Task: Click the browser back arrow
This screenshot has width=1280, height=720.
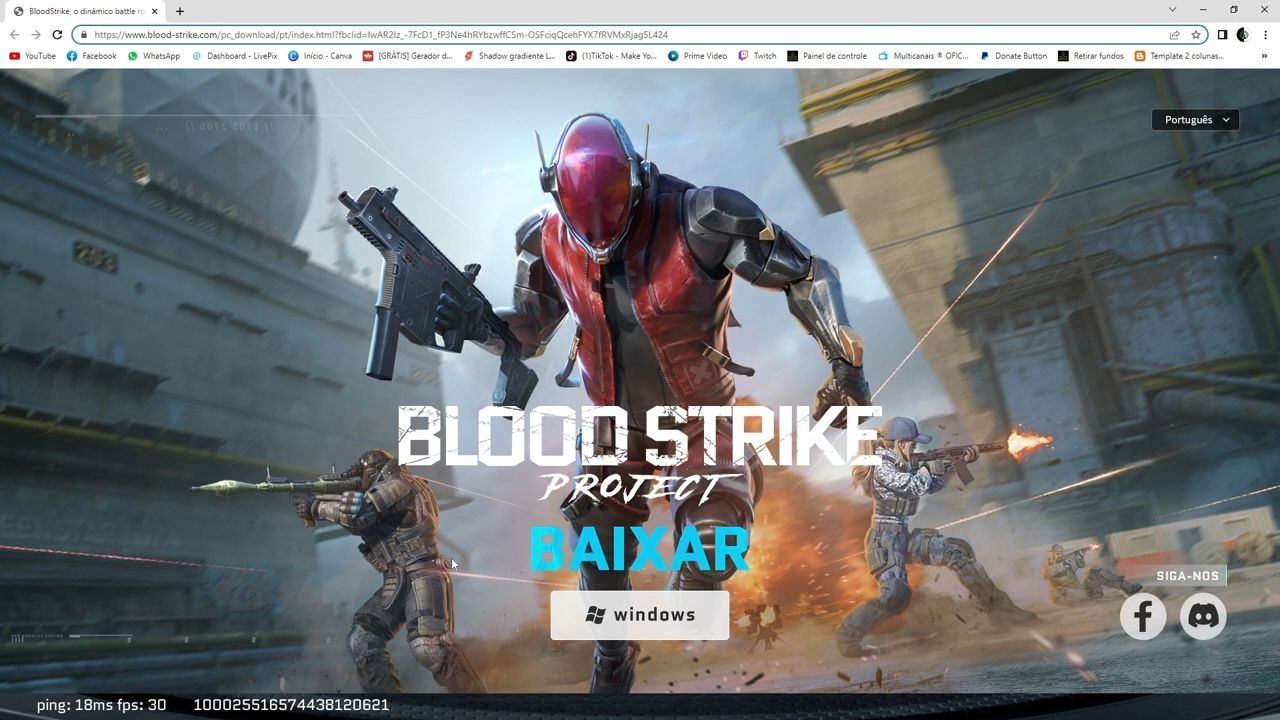Action: [x=14, y=35]
